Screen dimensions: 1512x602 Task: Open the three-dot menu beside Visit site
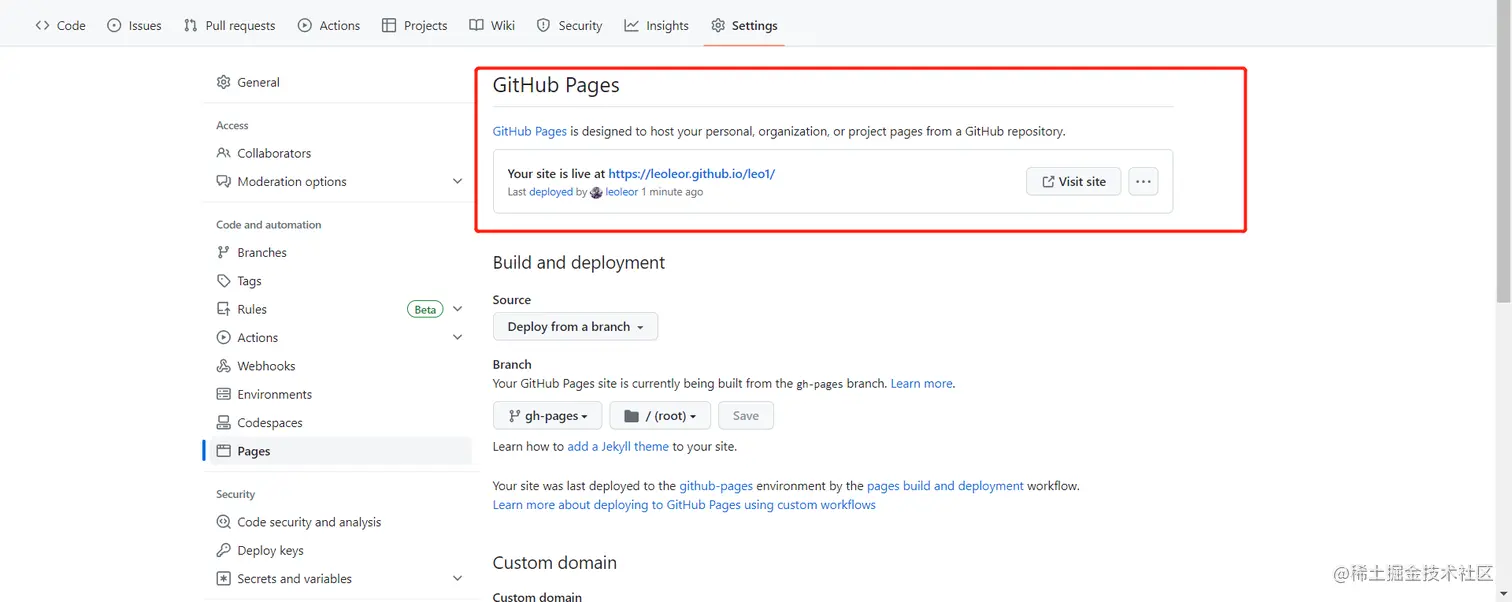point(1143,181)
